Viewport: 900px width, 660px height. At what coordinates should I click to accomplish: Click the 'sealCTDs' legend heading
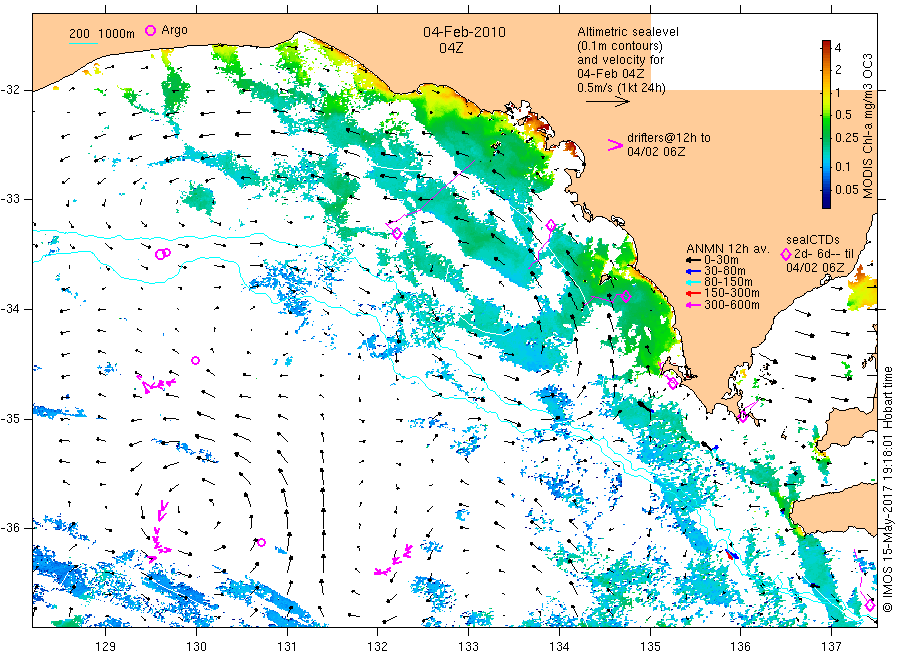813,240
